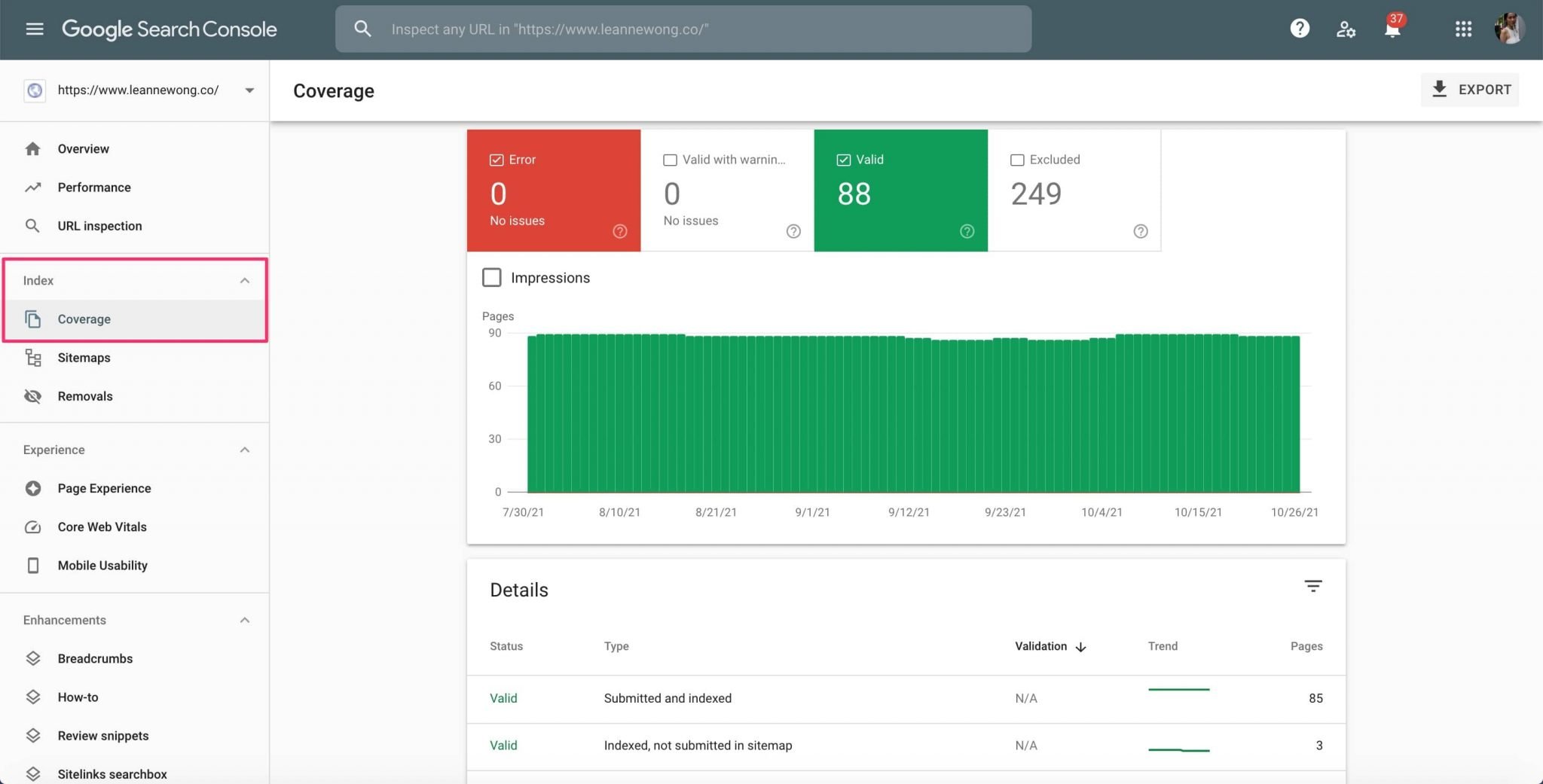Select Sitemaps in the Index section
This screenshot has width=1543, height=784.
[x=84, y=358]
